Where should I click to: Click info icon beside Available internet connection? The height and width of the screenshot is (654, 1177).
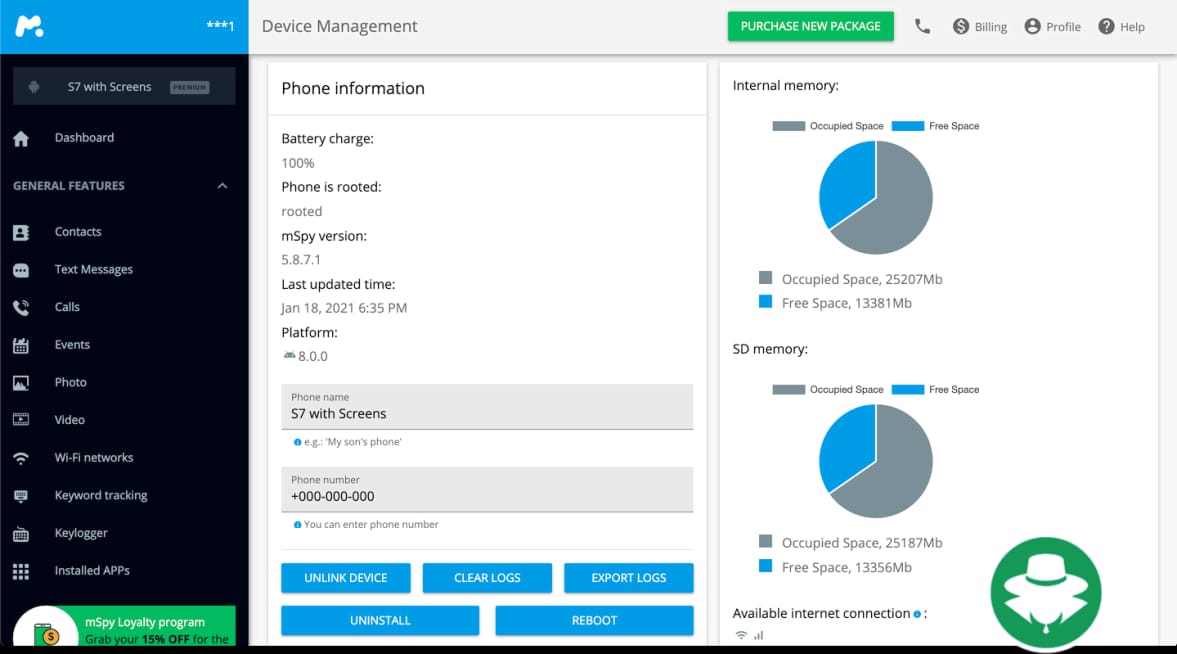[x=917, y=614]
